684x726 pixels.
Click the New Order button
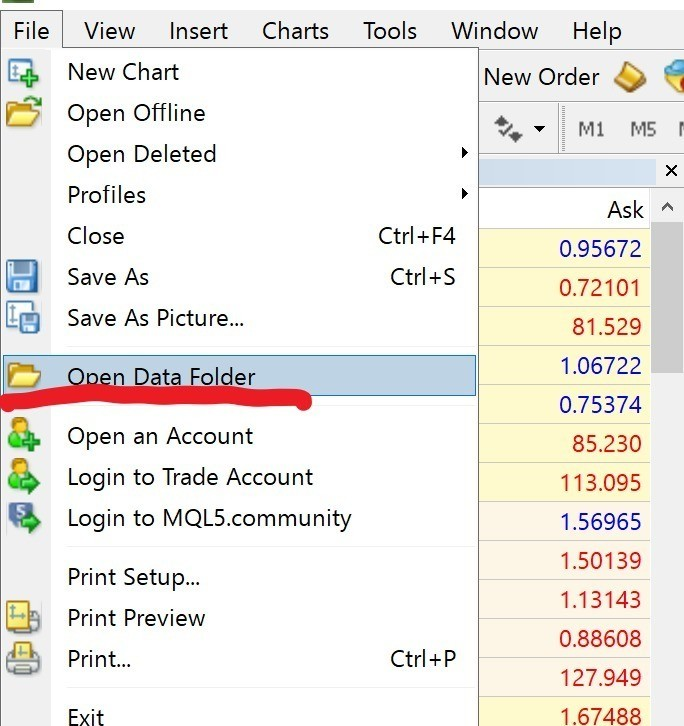tap(541, 77)
